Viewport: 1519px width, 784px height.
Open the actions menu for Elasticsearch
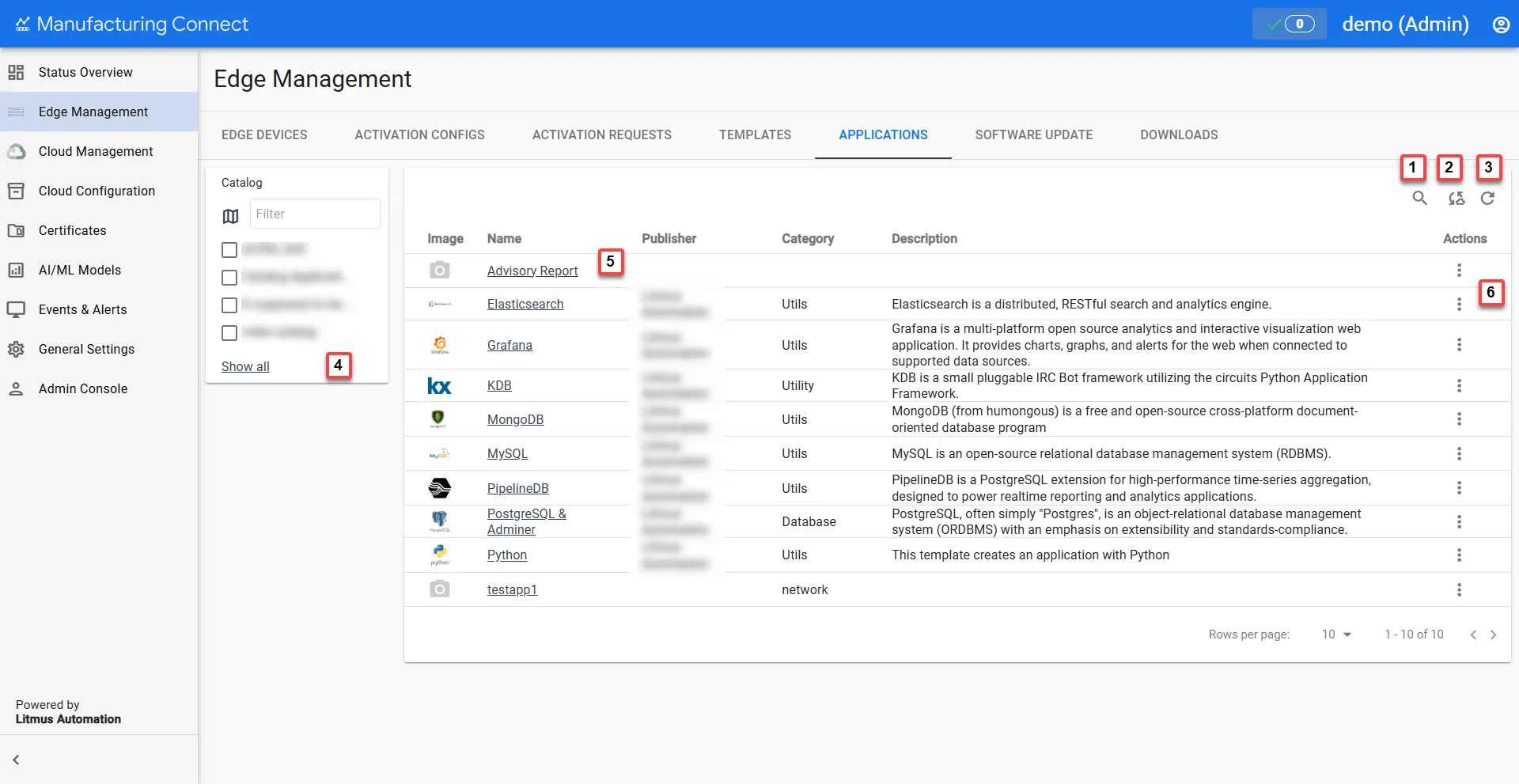pyautogui.click(x=1459, y=304)
